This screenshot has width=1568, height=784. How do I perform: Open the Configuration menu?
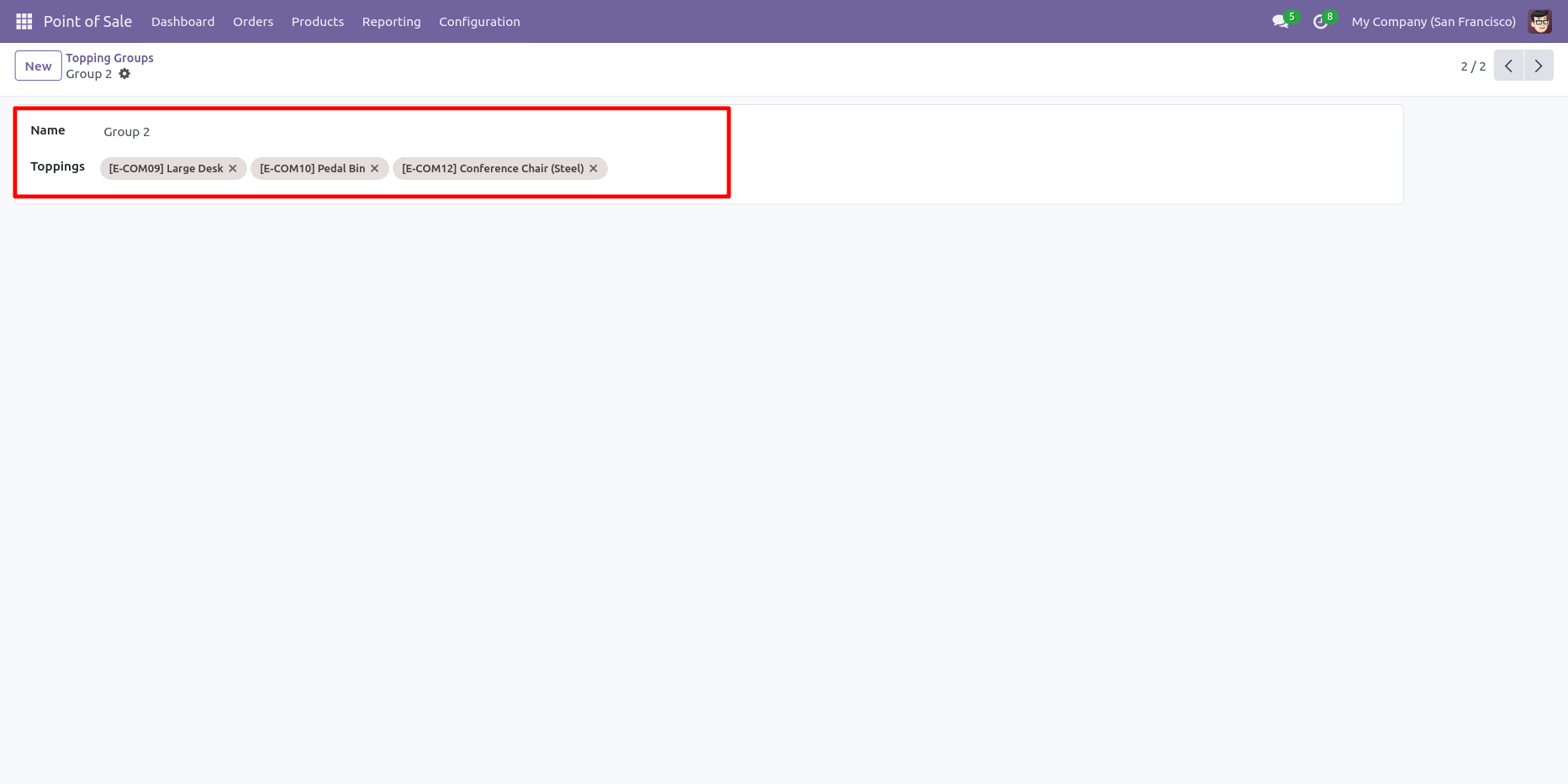click(x=479, y=21)
